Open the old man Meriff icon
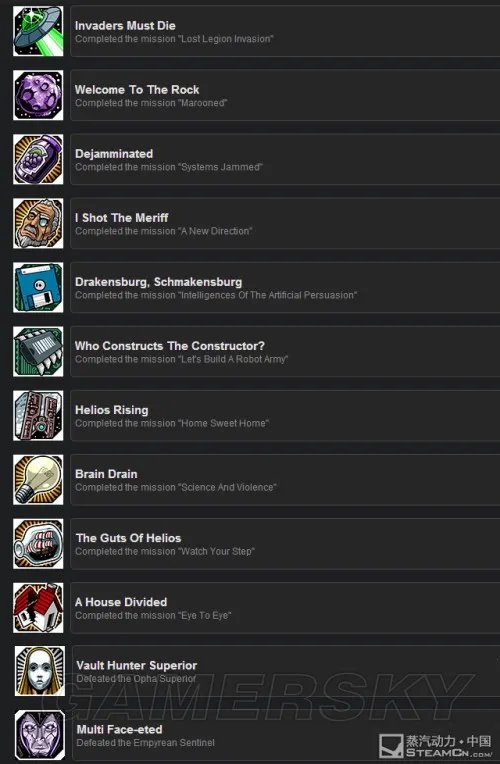This screenshot has width=500, height=764. click(38, 224)
